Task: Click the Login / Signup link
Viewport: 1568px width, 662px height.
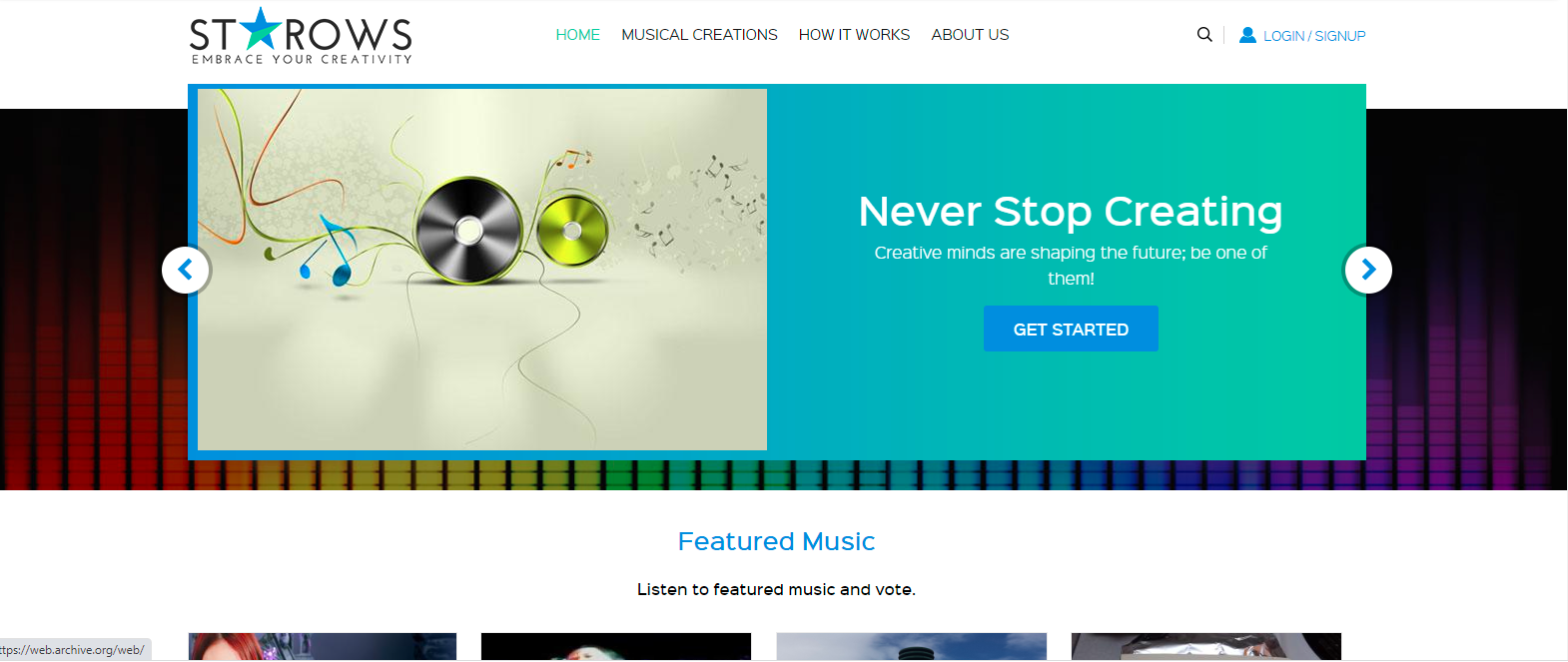Action: pyautogui.click(x=1314, y=36)
